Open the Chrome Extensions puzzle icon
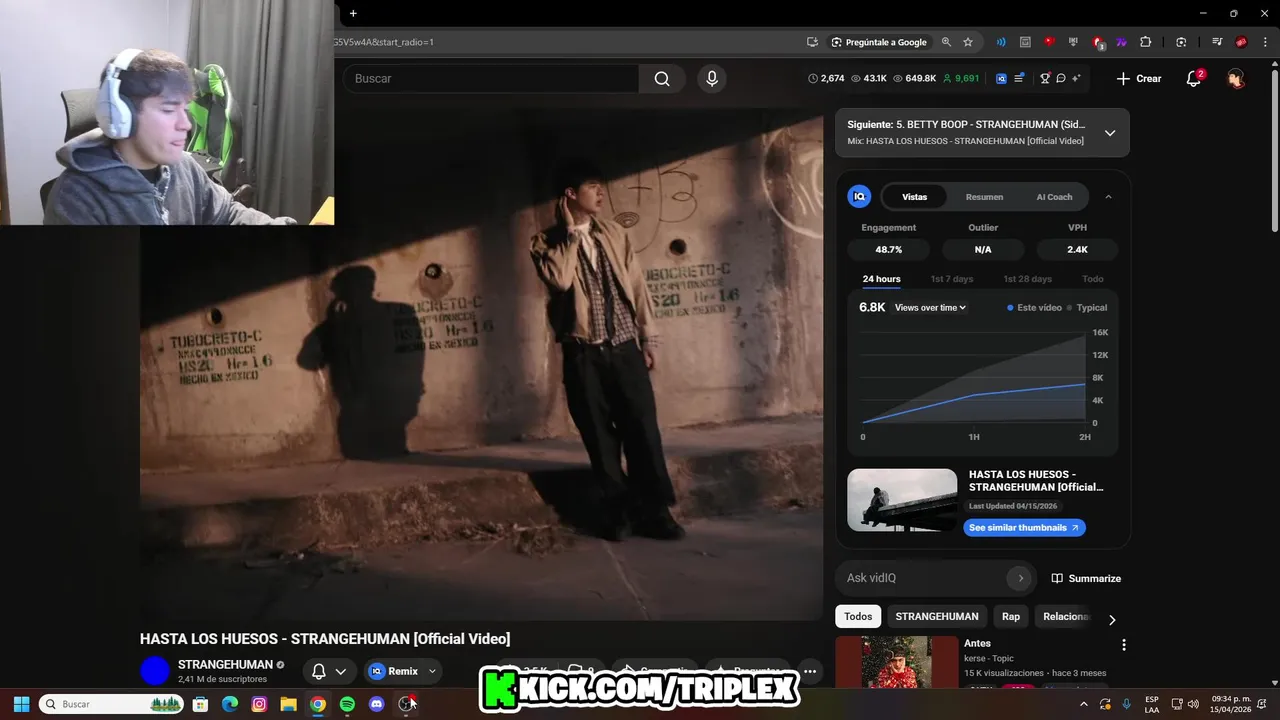Screen dimensions: 1280x720 pyautogui.click(x=1146, y=42)
